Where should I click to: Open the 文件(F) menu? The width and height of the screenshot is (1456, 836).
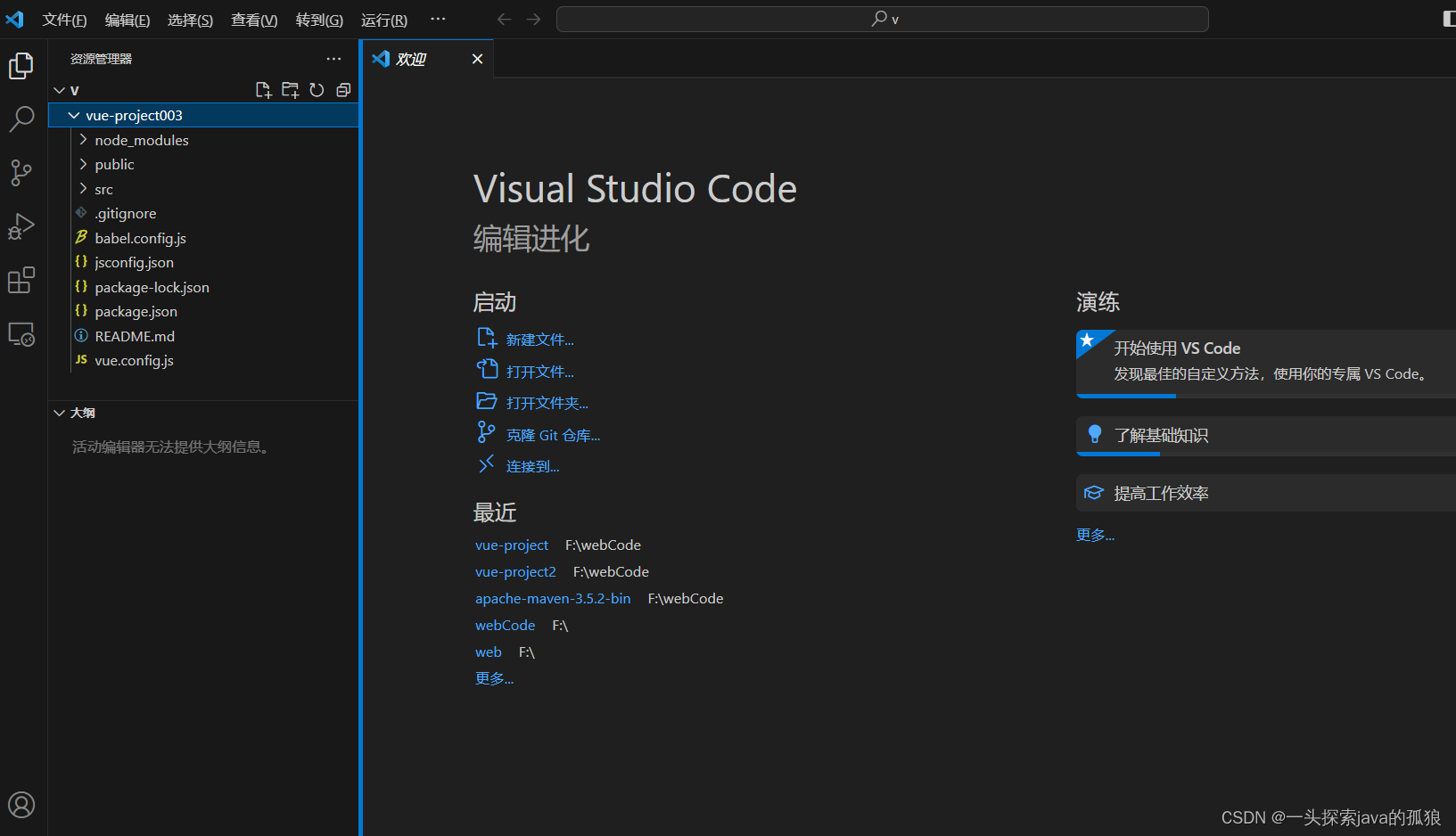tap(64, 20)
